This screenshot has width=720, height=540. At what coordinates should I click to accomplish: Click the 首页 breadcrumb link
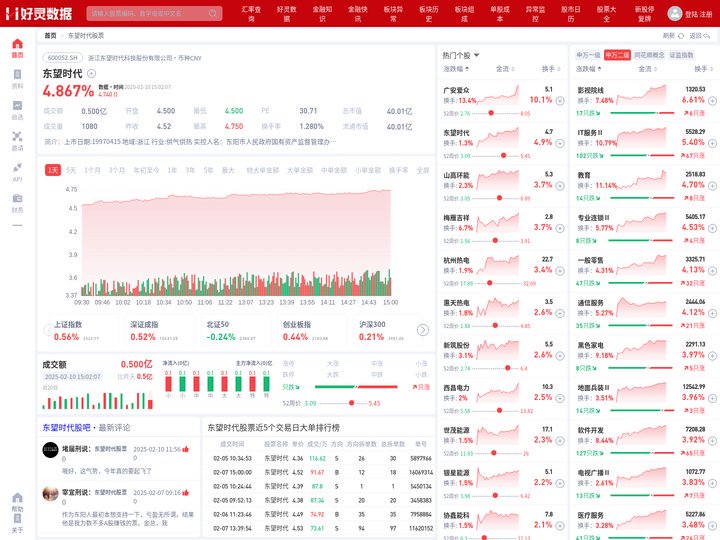coord(50,36)
